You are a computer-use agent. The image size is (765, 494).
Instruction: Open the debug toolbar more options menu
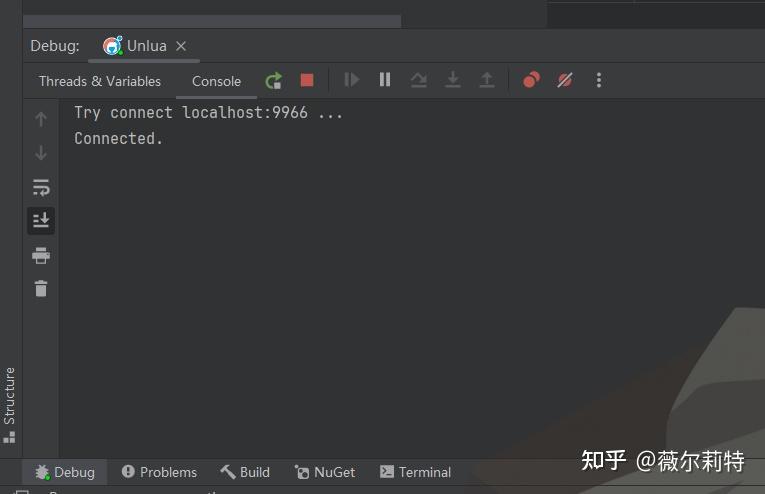(x=599, y=80)
